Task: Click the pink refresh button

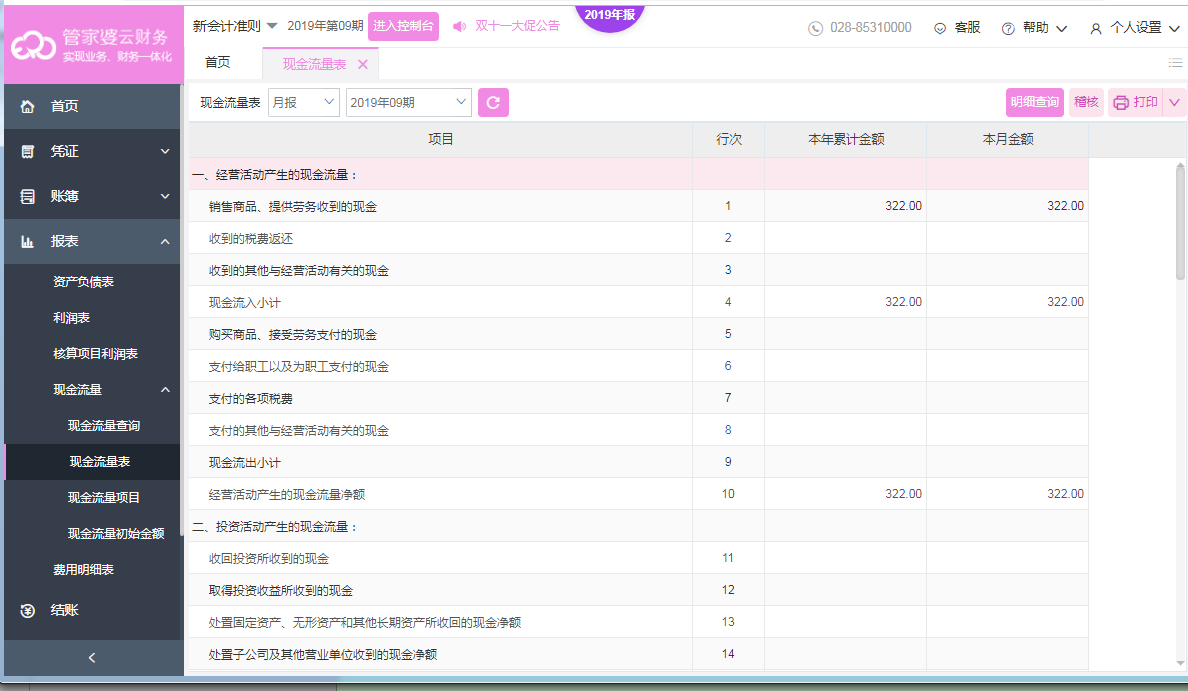Action: coord(493,102)
